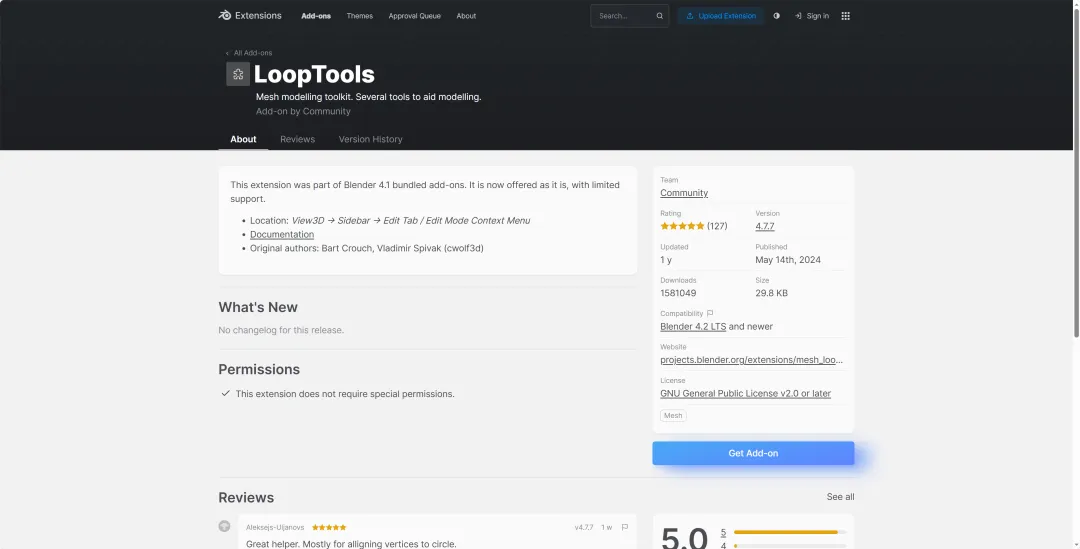
Task: Click See all reviews link
Action: click(x=840, y=497)
